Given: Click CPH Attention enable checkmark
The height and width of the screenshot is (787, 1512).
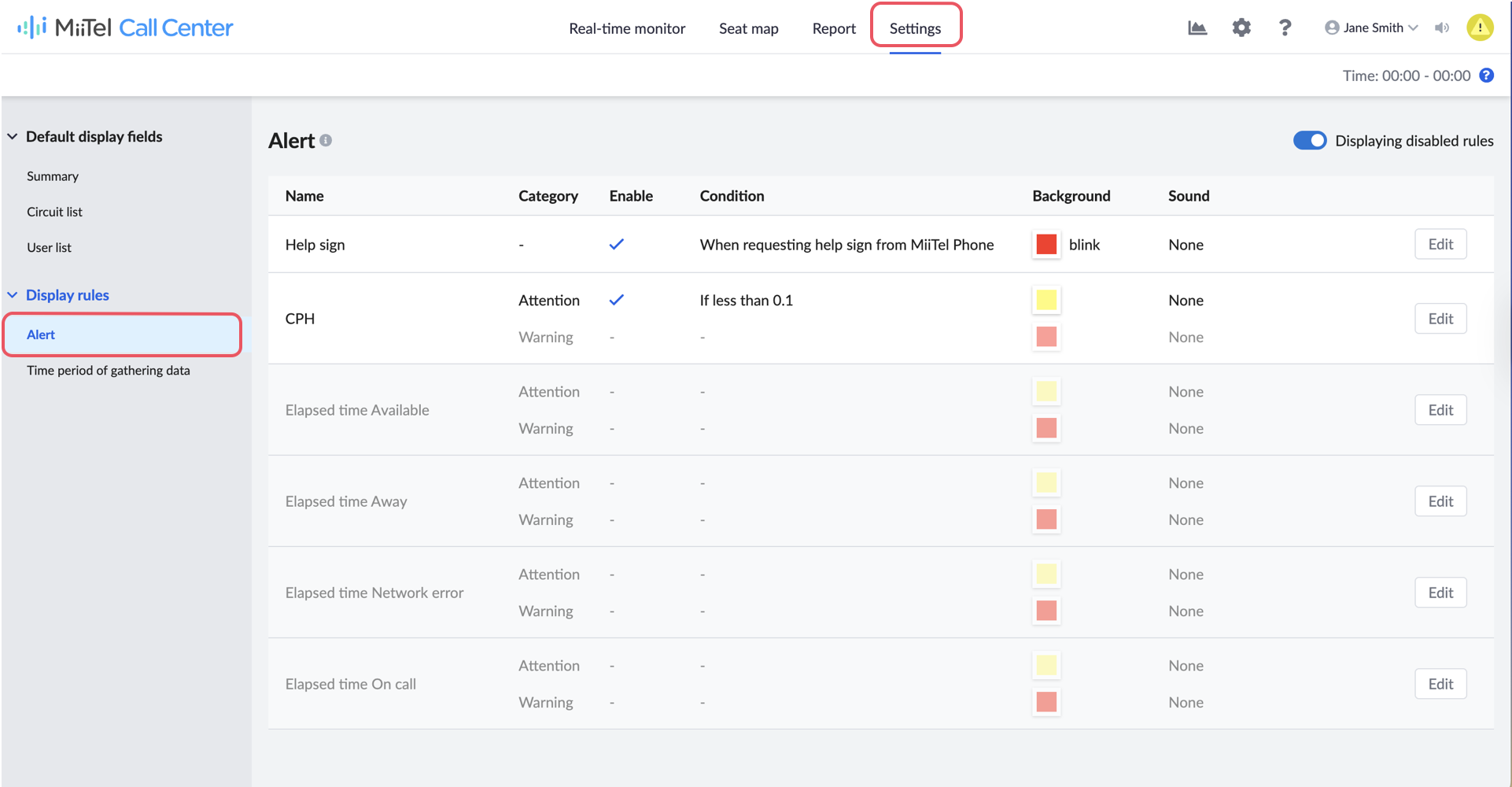Looking at the screenshot, I should click(x=616, y=300).
